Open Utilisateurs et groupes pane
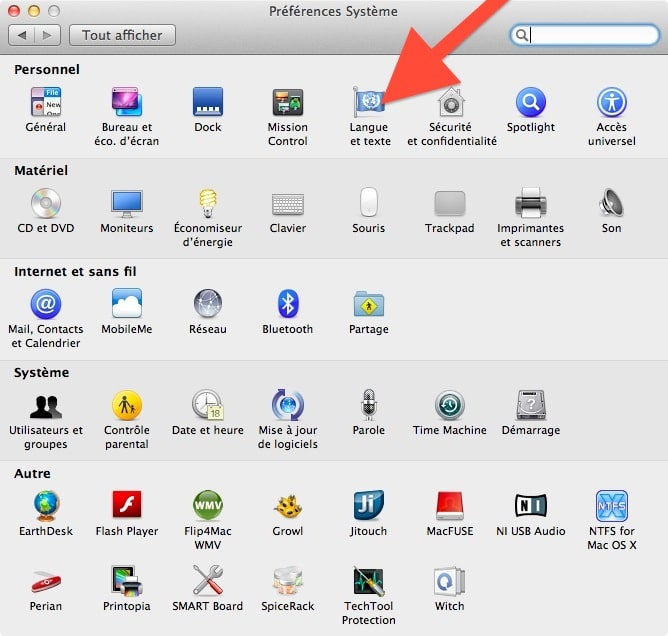 coord(46,406)
